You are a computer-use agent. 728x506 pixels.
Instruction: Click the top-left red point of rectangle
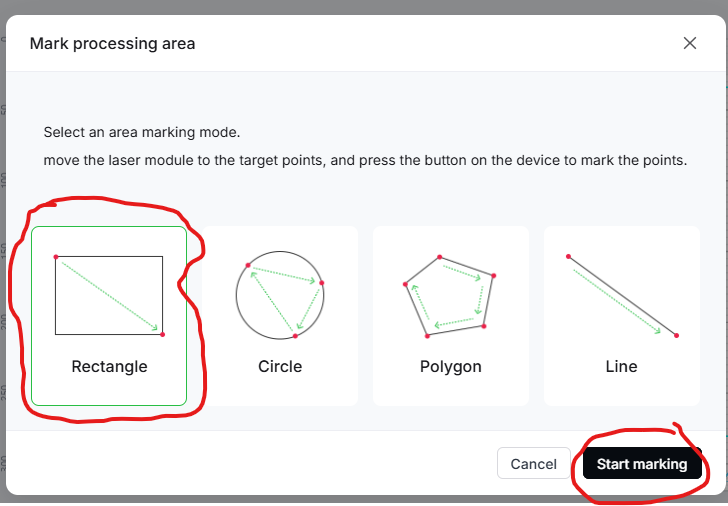pyautogui.click(x=56, y=257)
